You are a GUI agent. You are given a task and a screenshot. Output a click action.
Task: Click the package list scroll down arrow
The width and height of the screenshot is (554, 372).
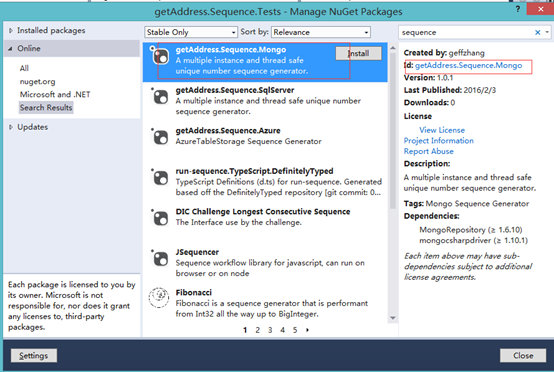(393, 318)
